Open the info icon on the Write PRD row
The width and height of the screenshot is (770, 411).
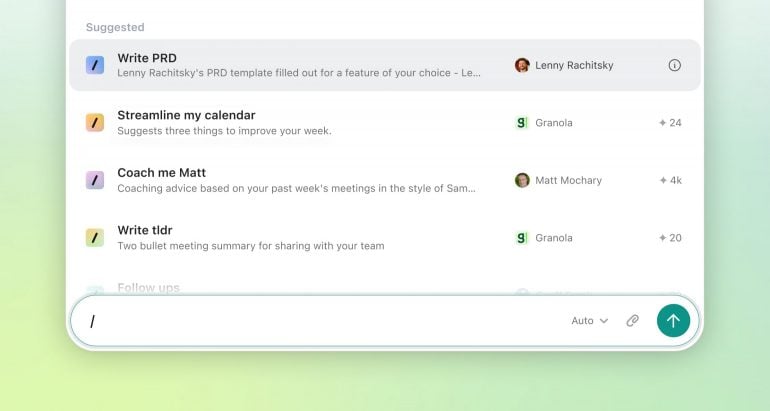click(x=674, y=65)
